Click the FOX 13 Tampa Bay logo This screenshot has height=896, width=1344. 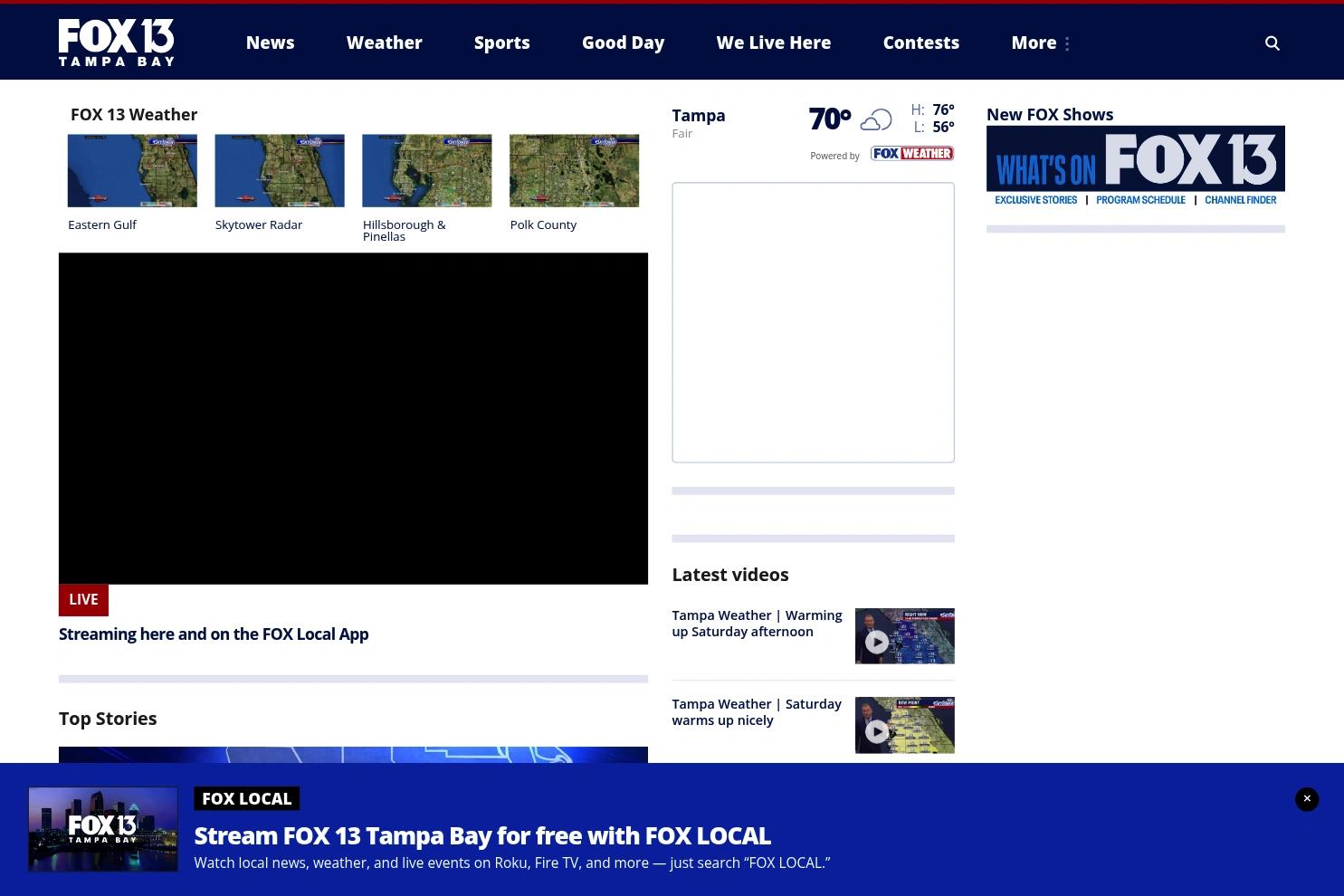click(116, 43)
